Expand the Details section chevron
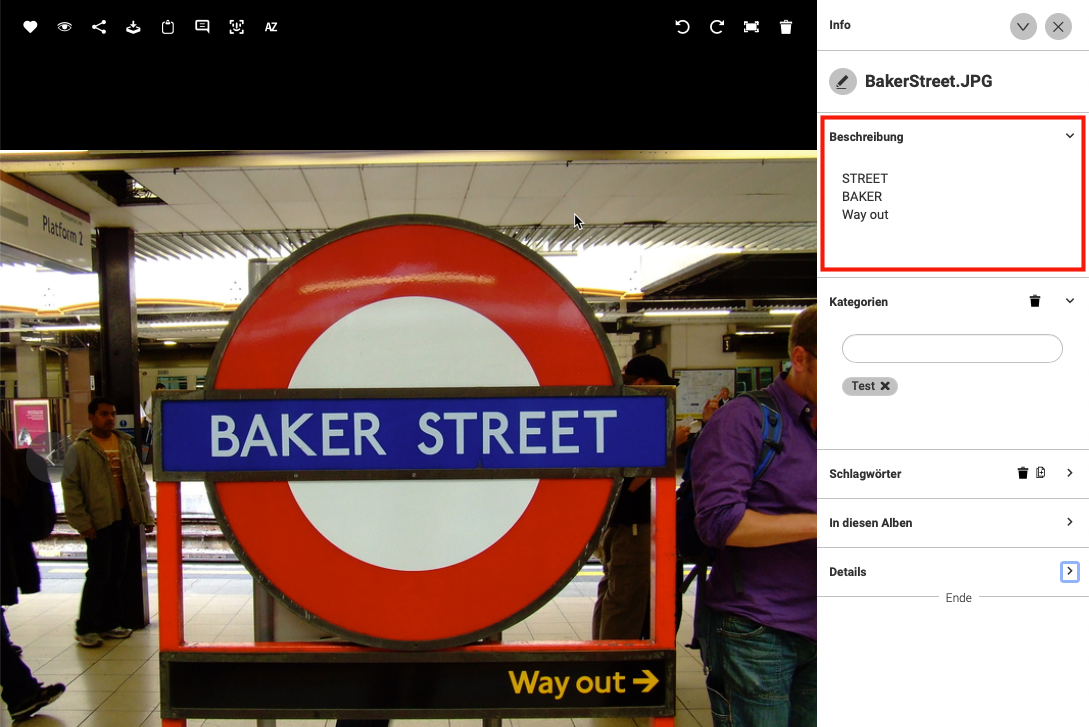Viewport: 1089px width, 727px height. coord(1070,571)
